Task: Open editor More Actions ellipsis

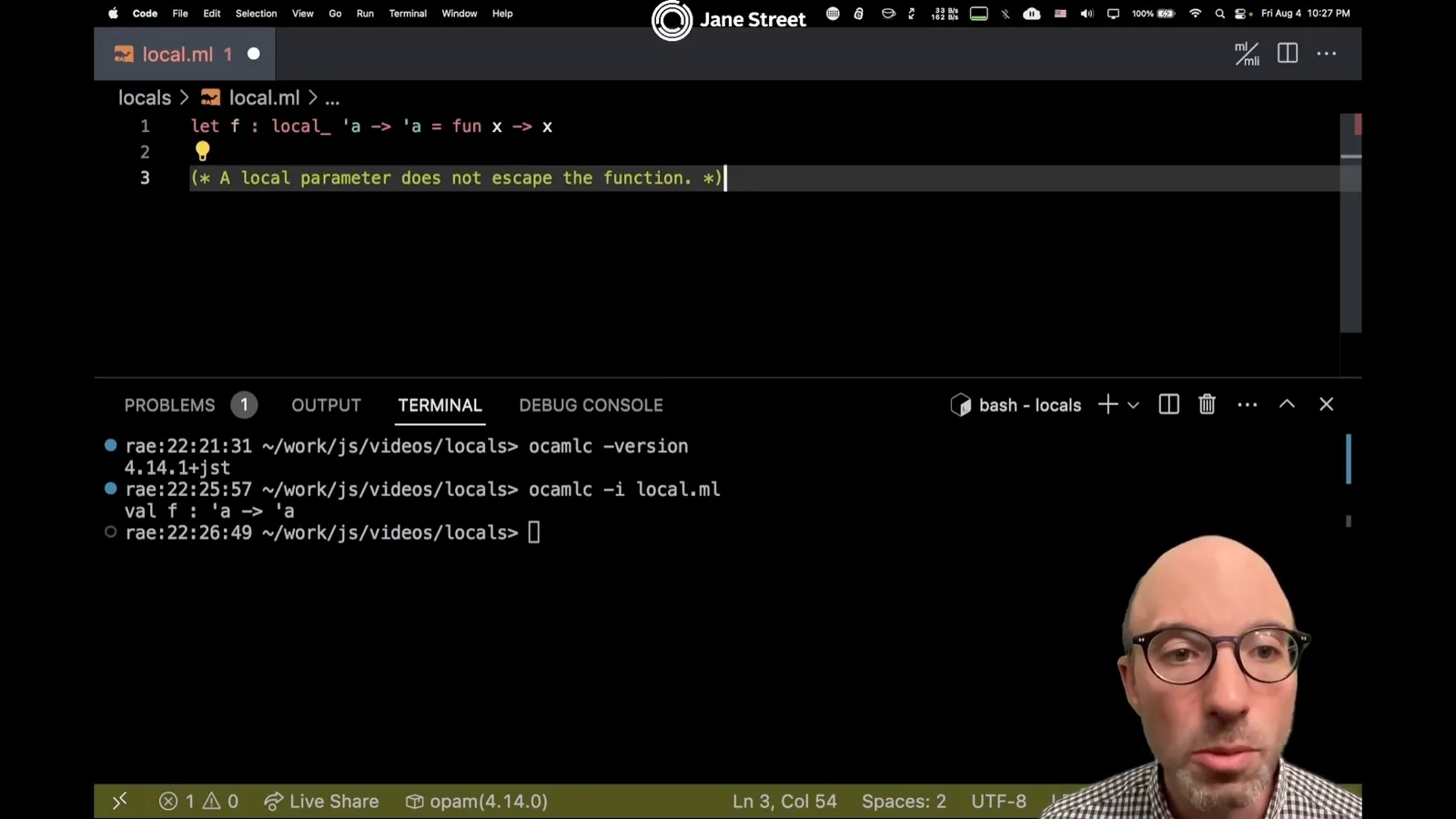Action: click(1327, 54)
